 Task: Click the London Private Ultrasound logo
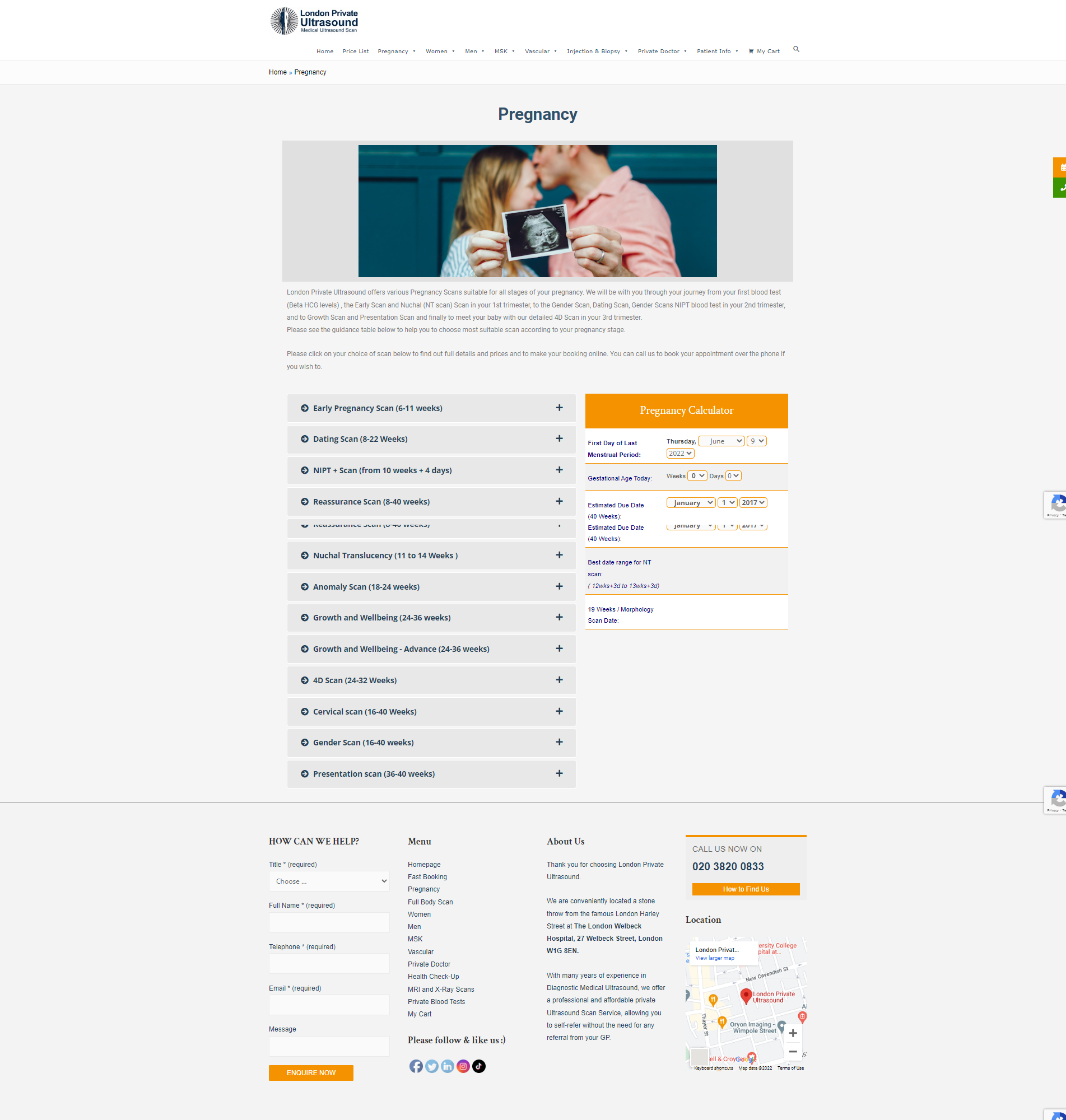314,21
